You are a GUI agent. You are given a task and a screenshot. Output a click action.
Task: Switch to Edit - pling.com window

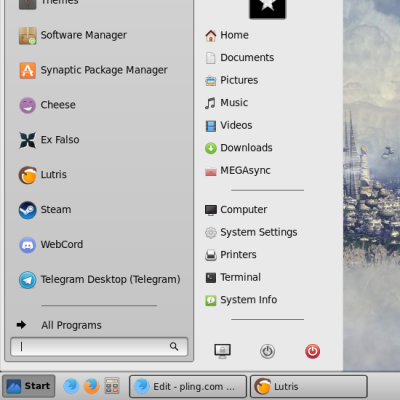pos(188,387)
